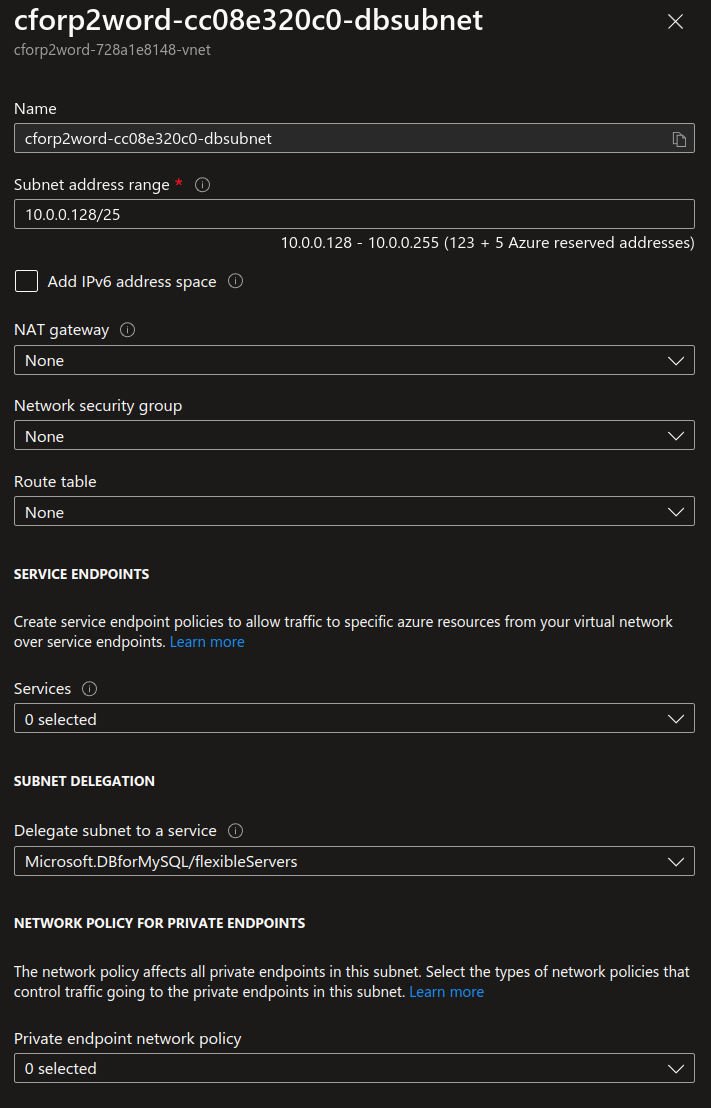Click the Add IPv6 address space info icon
The width and height of the screenshot is (711, 1108).
235,281
